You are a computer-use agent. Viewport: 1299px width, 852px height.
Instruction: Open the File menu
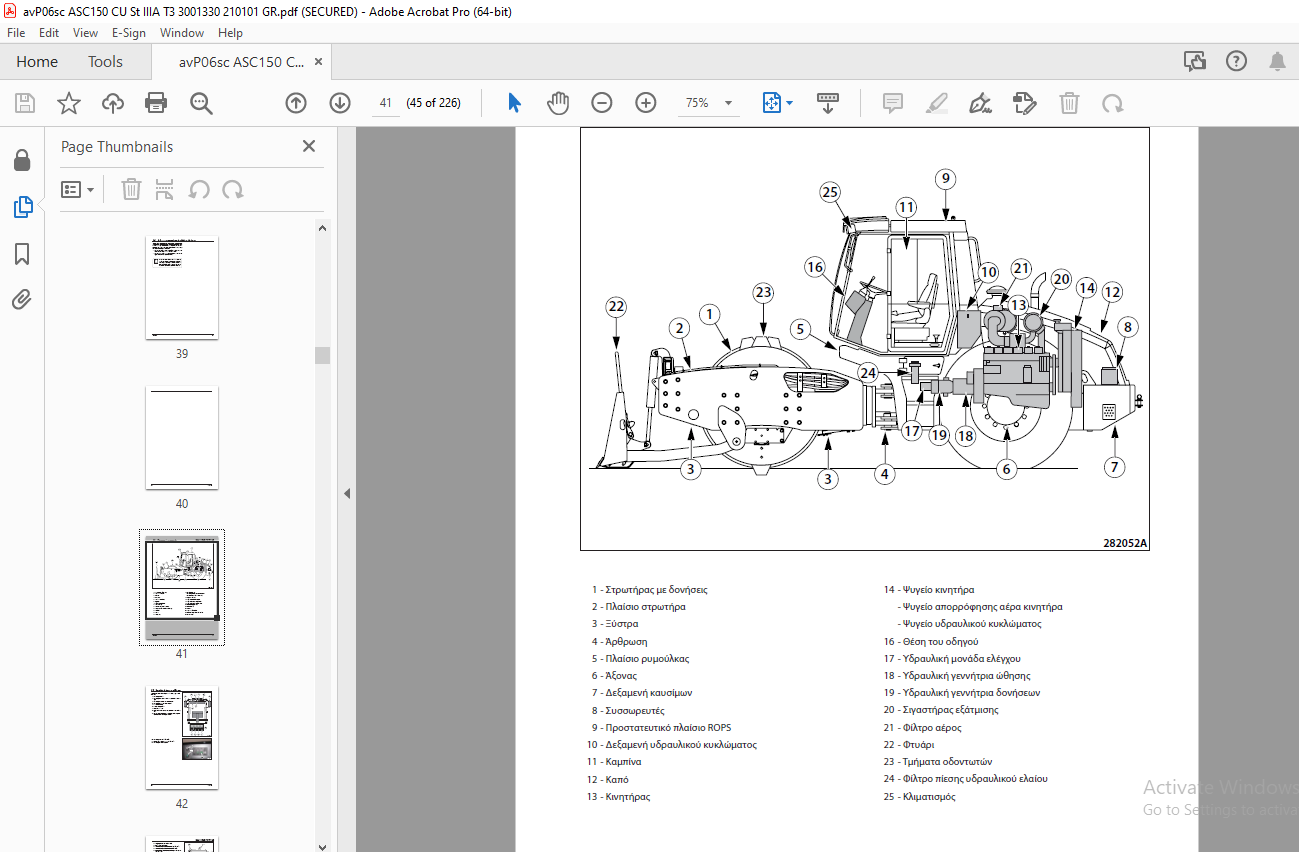point(16,33)
